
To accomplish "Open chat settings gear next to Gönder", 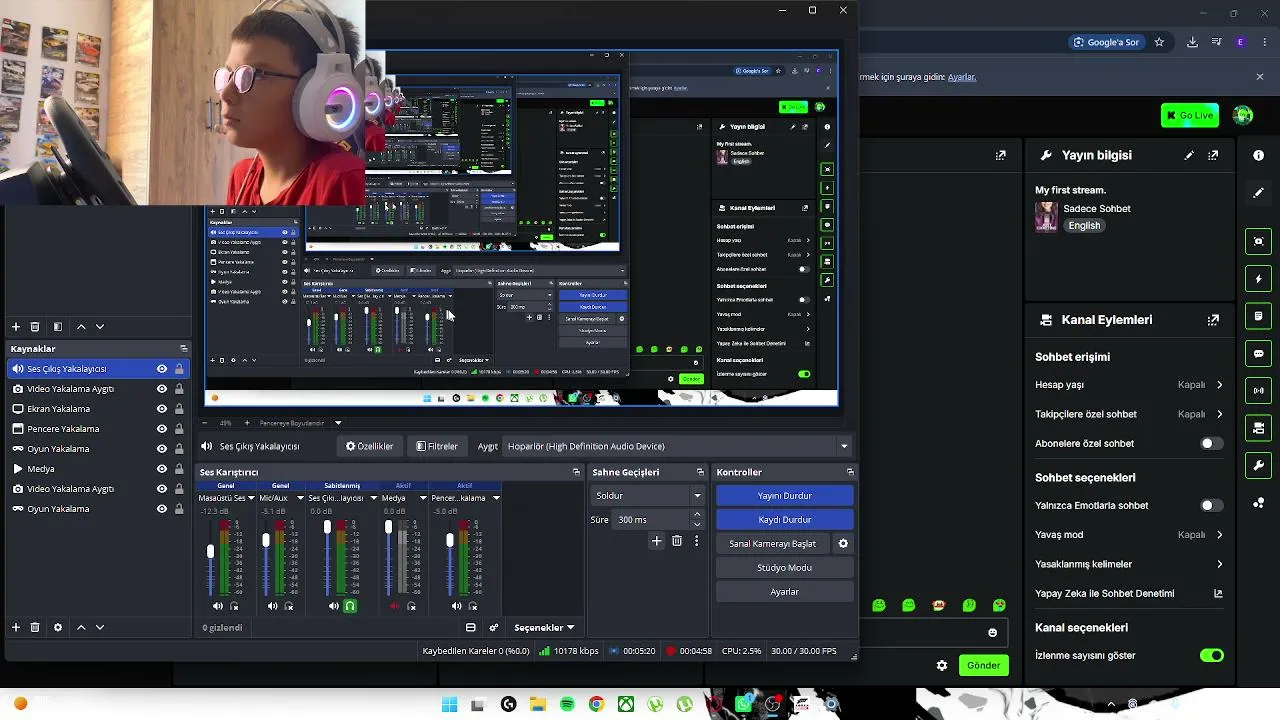I will pos(941,665).
